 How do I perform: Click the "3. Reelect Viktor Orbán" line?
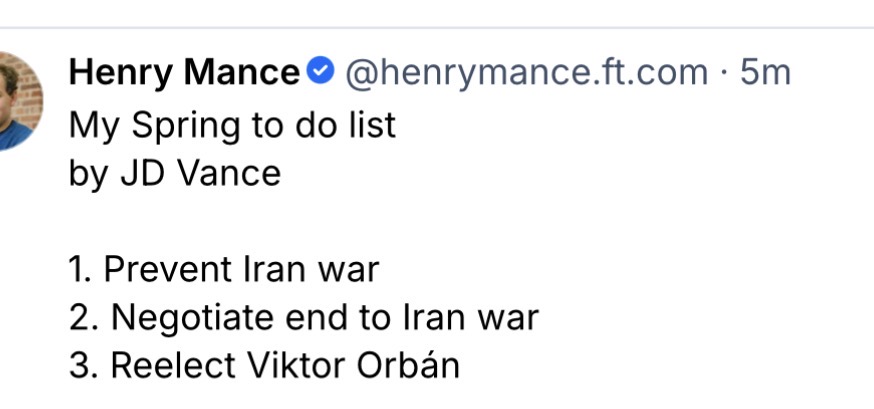pos(265,365)
